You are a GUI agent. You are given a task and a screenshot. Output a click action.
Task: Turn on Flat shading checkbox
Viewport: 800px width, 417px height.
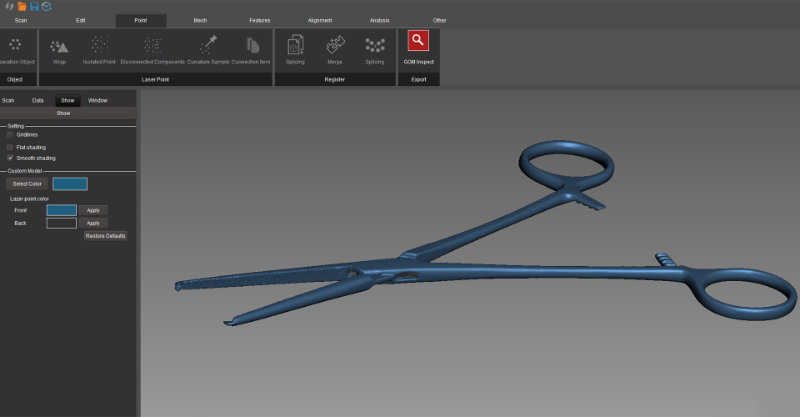(10, 147)
